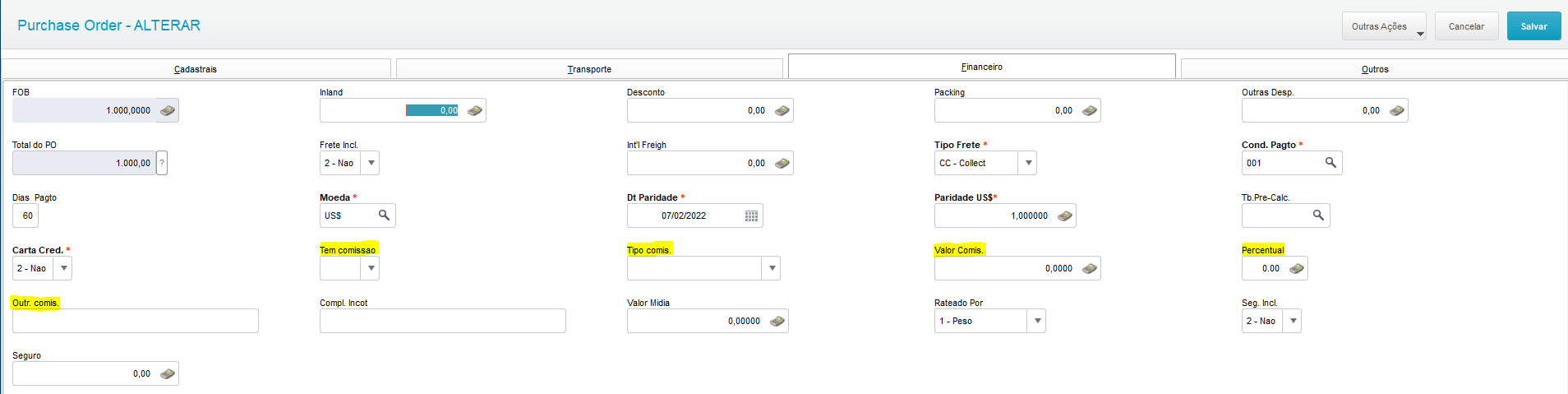The height and width of the screenshot is (394, 1568).
Task: Open Cond. Pagto lookup magnifier
Action: point(1330,163)
